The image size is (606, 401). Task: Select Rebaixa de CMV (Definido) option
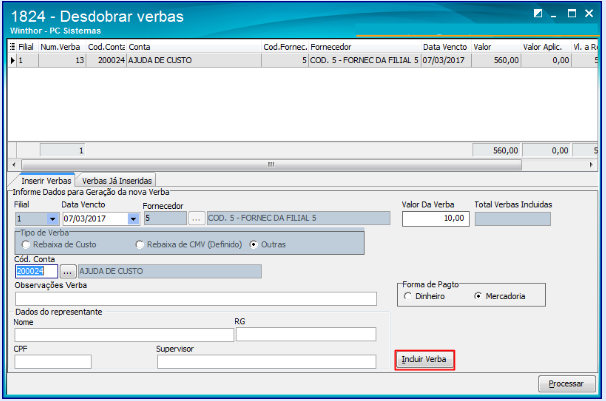point(140,245)
